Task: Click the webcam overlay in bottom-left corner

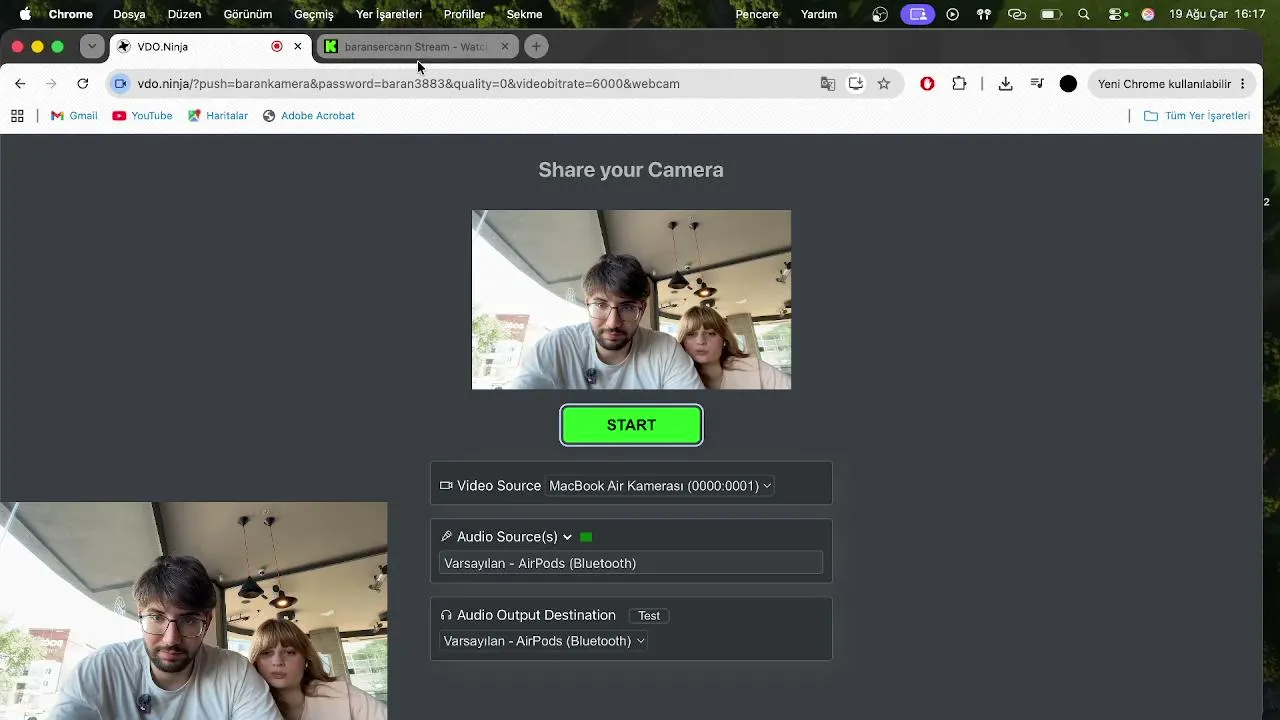Action: [193, 611]
